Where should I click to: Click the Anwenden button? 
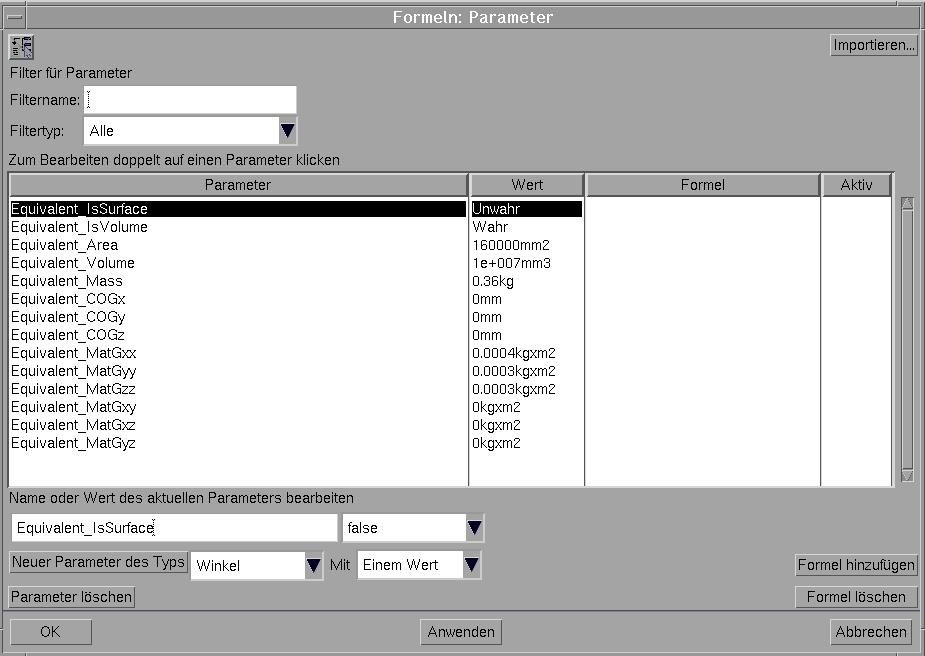461,631
